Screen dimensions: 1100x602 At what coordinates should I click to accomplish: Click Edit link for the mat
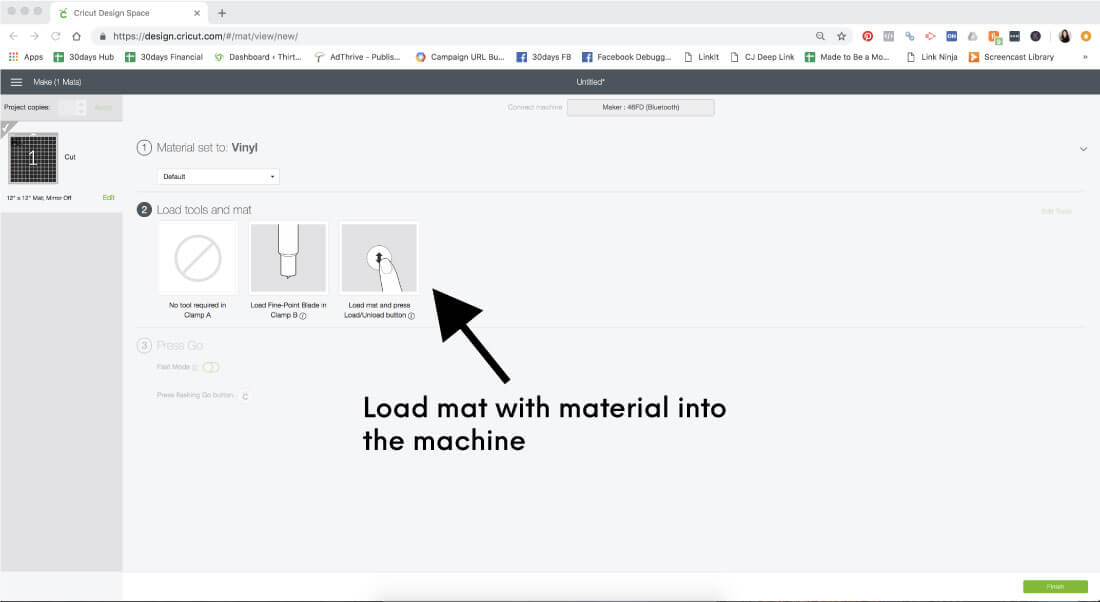click(108, 198)
